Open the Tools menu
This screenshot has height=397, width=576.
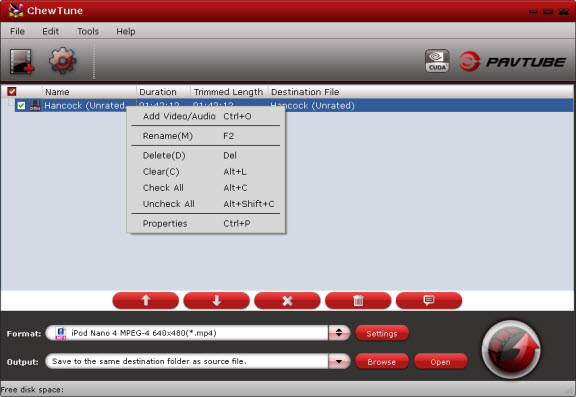[88, 32]
